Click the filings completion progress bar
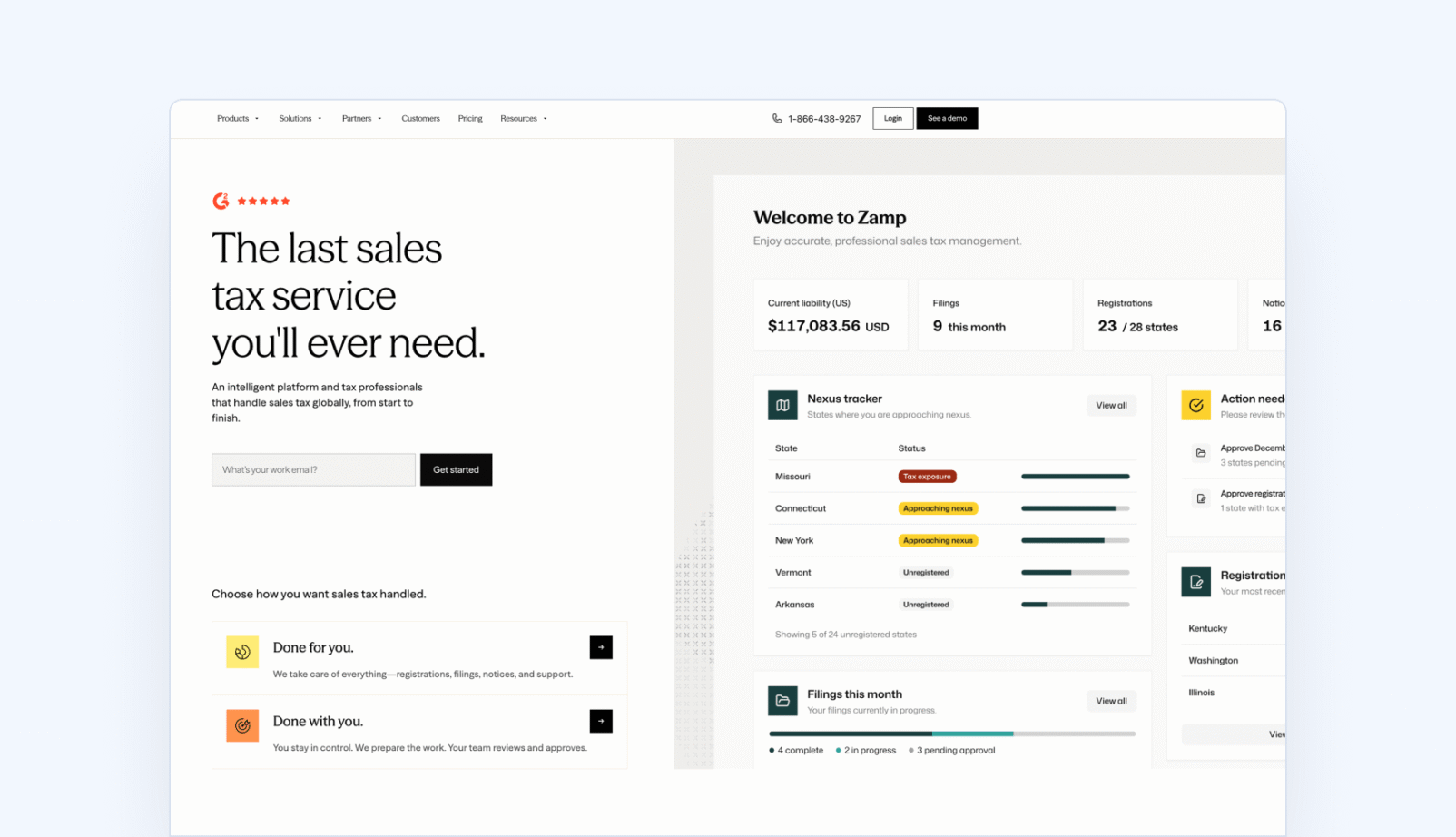The height and width of the screenshot is (837, 1456). click(952, 734)
